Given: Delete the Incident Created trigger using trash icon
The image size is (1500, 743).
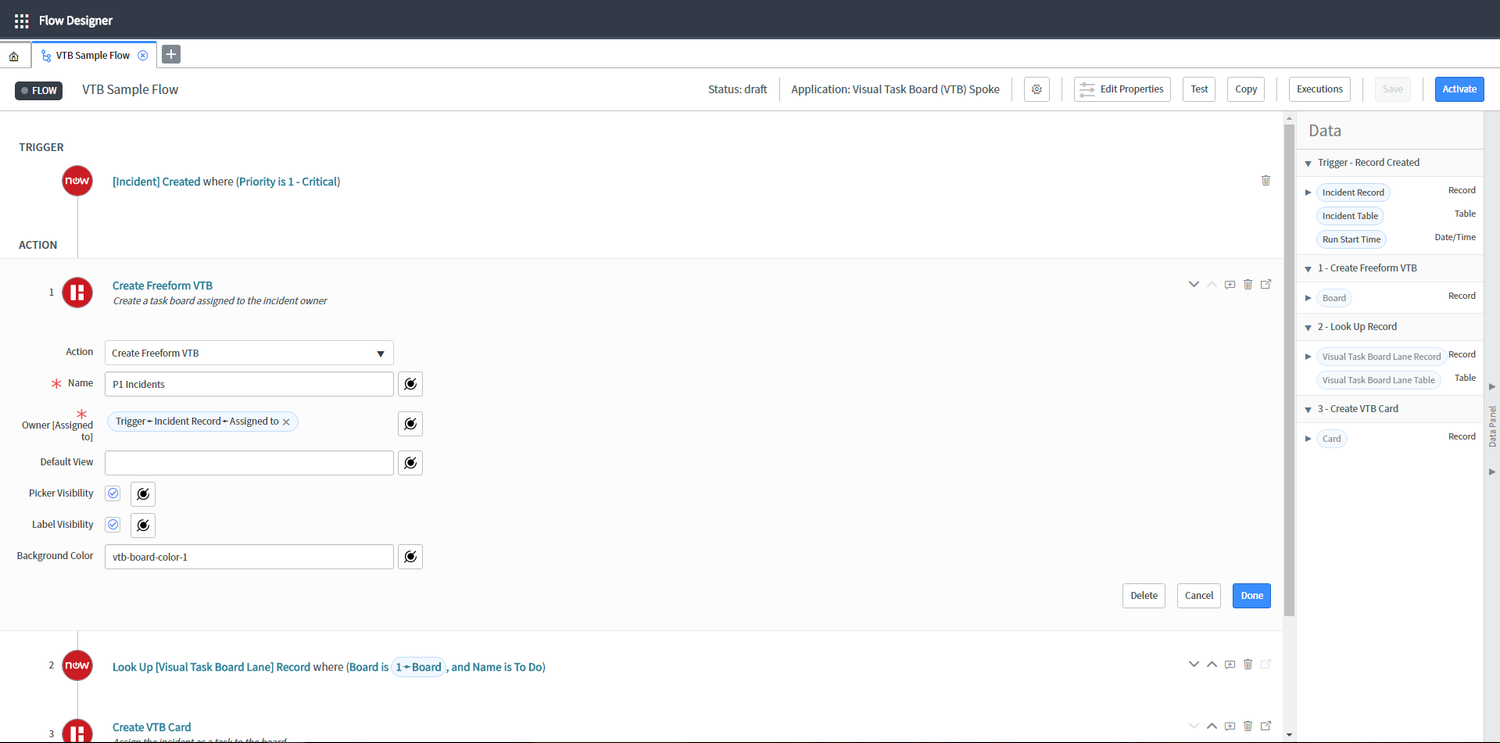Looking at the screenshot, I should coord(1265,180).
